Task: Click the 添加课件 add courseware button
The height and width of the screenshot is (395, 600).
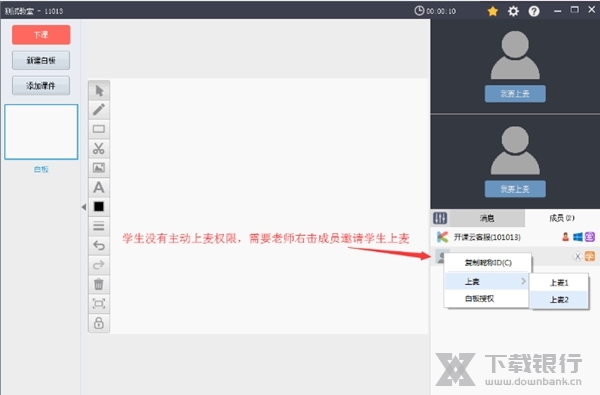Action: tap(41, 86)
